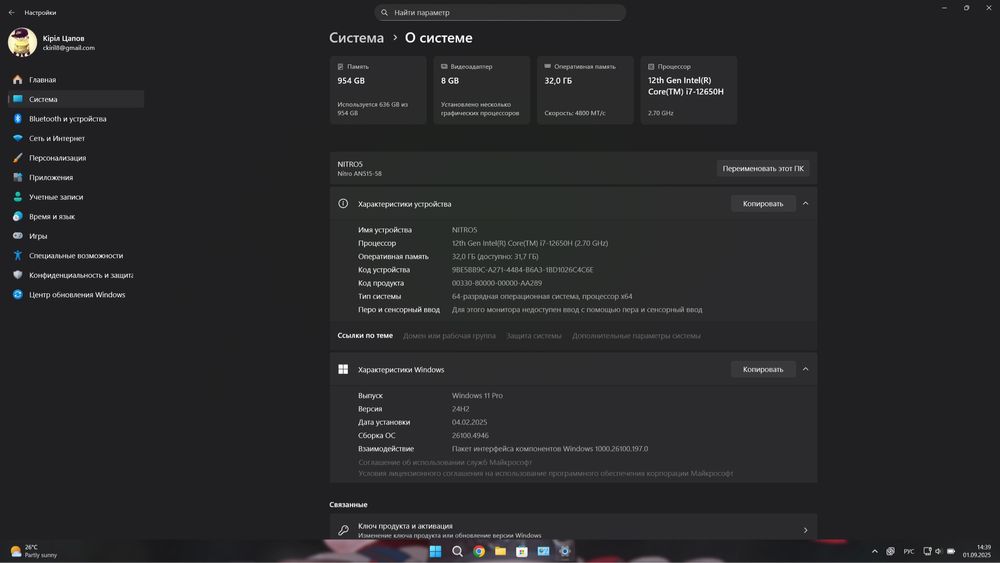Open Соглашение об использовании служб Майкрософт
Image resolution: width=1000 pixels, height=563 pixels.
coord(445,462)
